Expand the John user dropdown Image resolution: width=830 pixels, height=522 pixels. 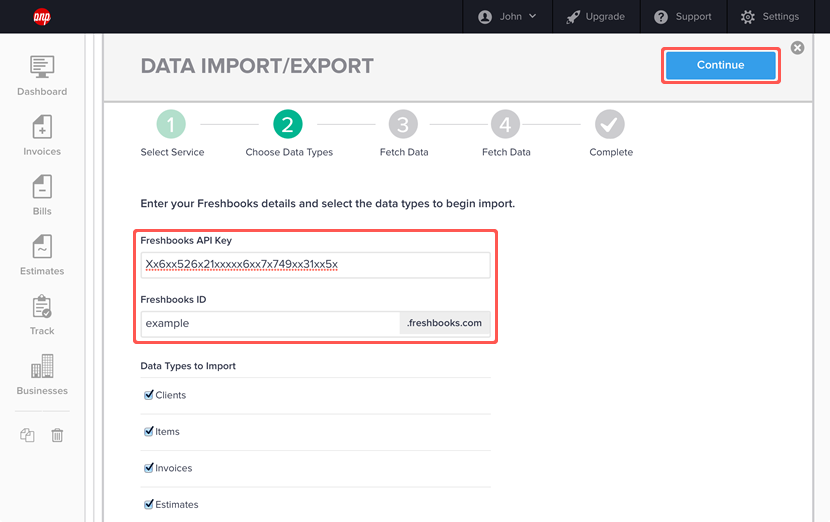508,17
